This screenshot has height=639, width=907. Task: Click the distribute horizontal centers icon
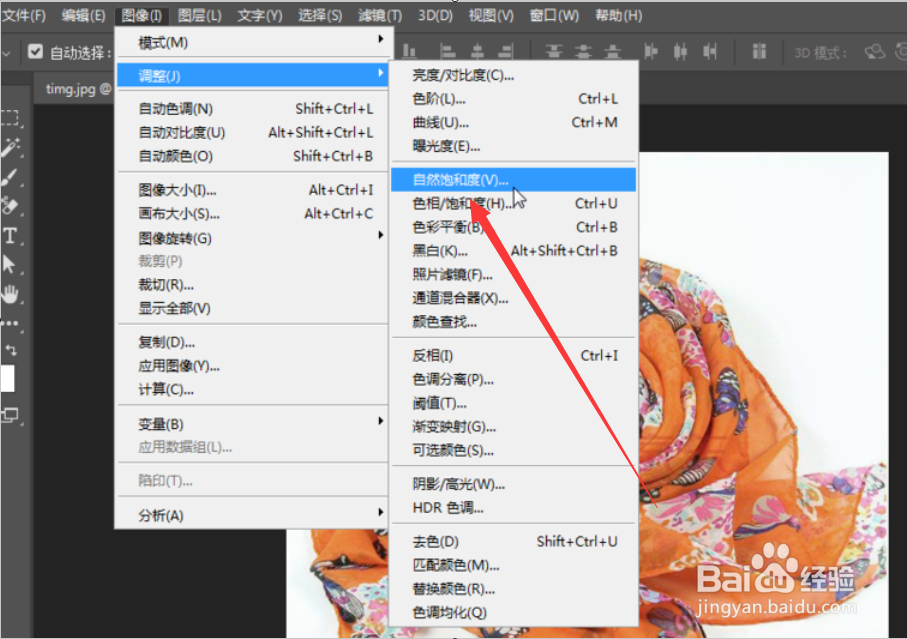click(x=680, y=52)
